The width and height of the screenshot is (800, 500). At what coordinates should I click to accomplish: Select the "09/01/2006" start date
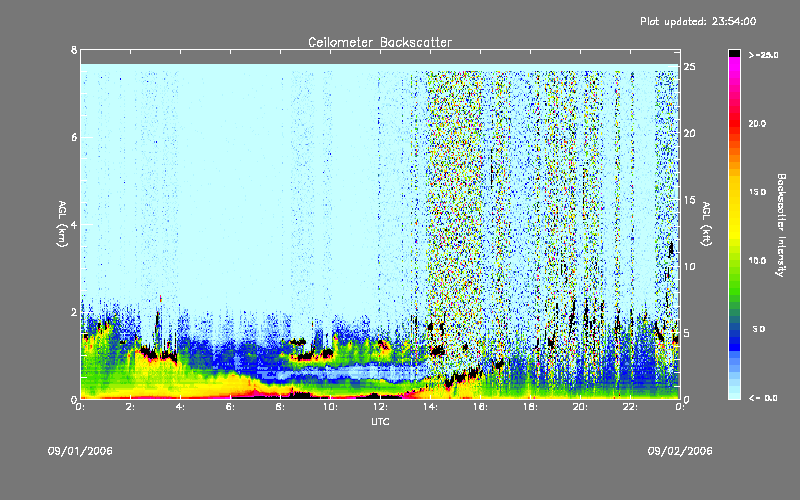(80, 451)
